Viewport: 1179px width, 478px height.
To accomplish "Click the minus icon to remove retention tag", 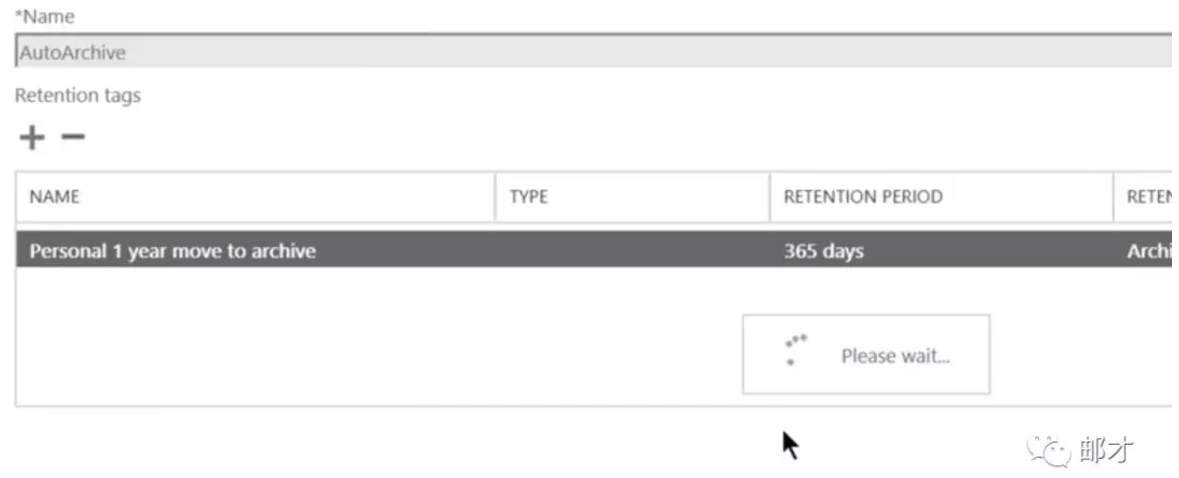I will click(73, 136).
